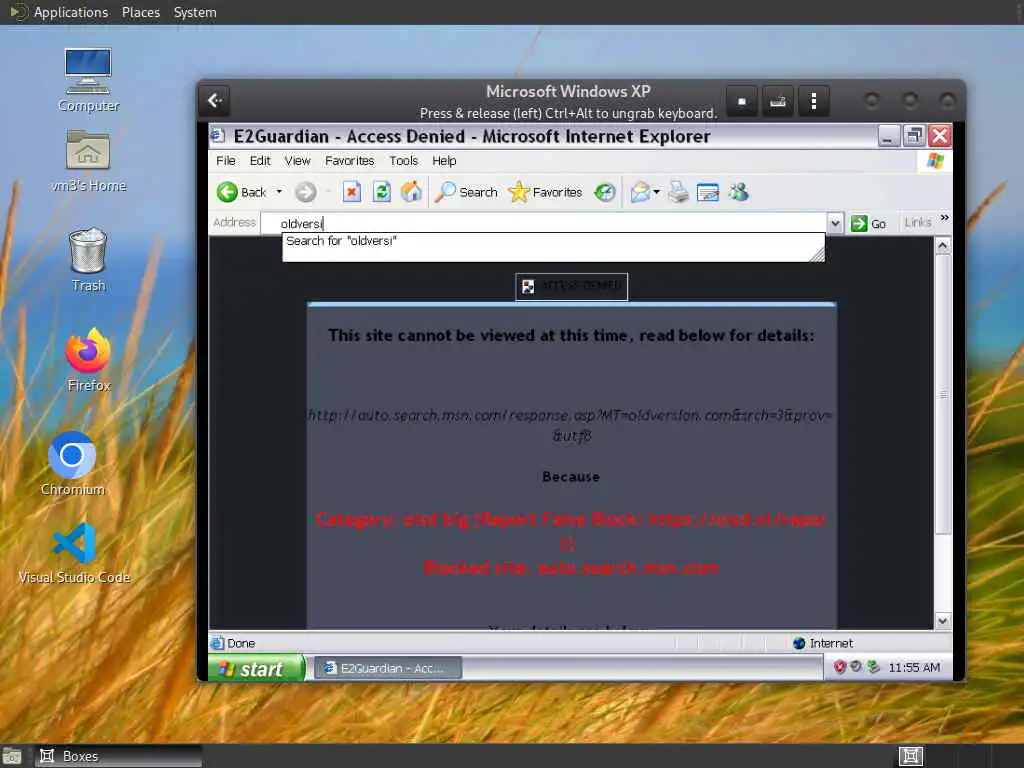Screen dimensions: 1024x768
Task: Click the Windows flag logo in IE
Action: pyautogui.click(x=935, y=161)
